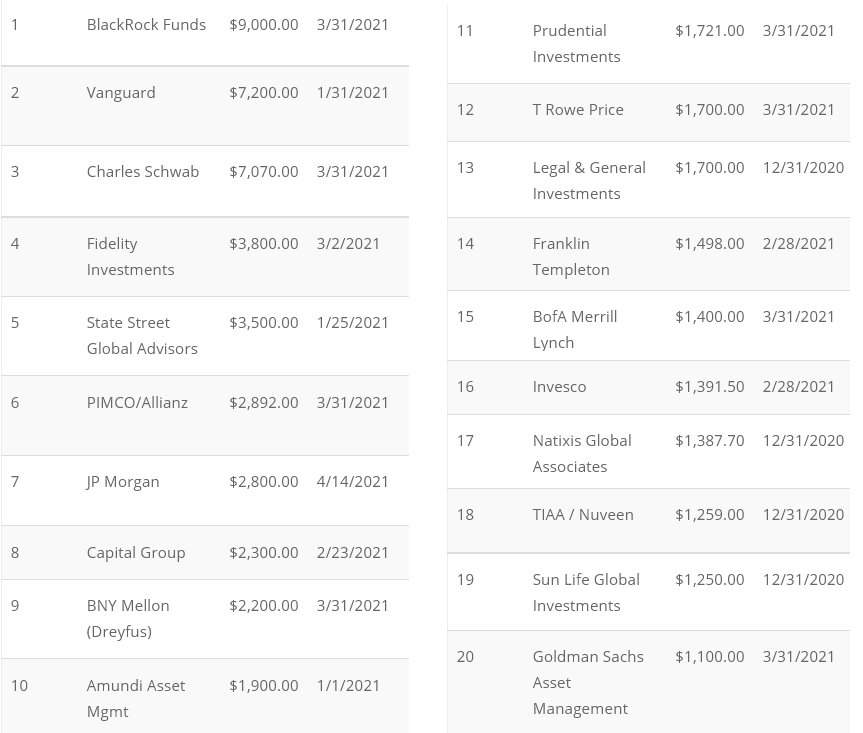The width and height of the screenshot is (863, 733).
Task: Select T Rowe Price row
Action: click(x=578, y=109)
